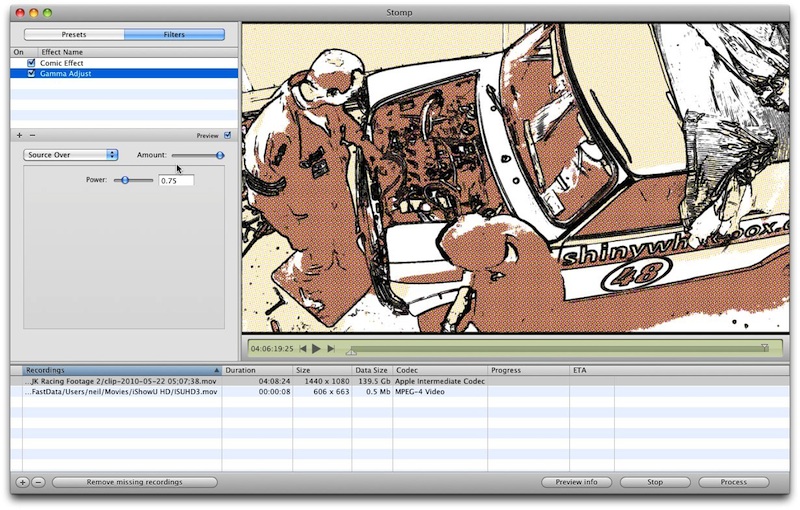Click the remove recording minus button
This screenshot has width=800, height=510.
(x=38, y=482)
